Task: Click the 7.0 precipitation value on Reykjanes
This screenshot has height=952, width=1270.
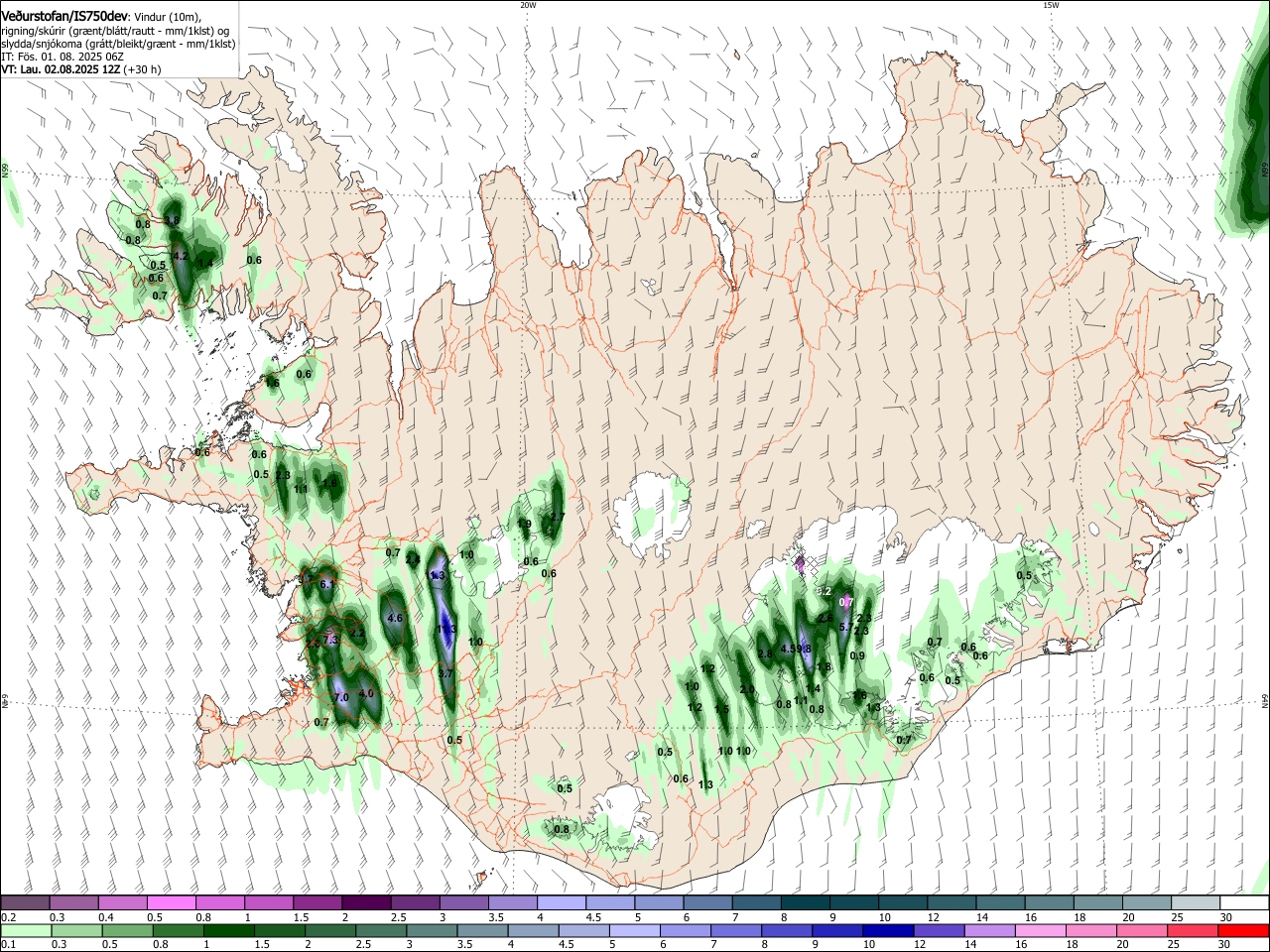Action: (x=341, y=698)
